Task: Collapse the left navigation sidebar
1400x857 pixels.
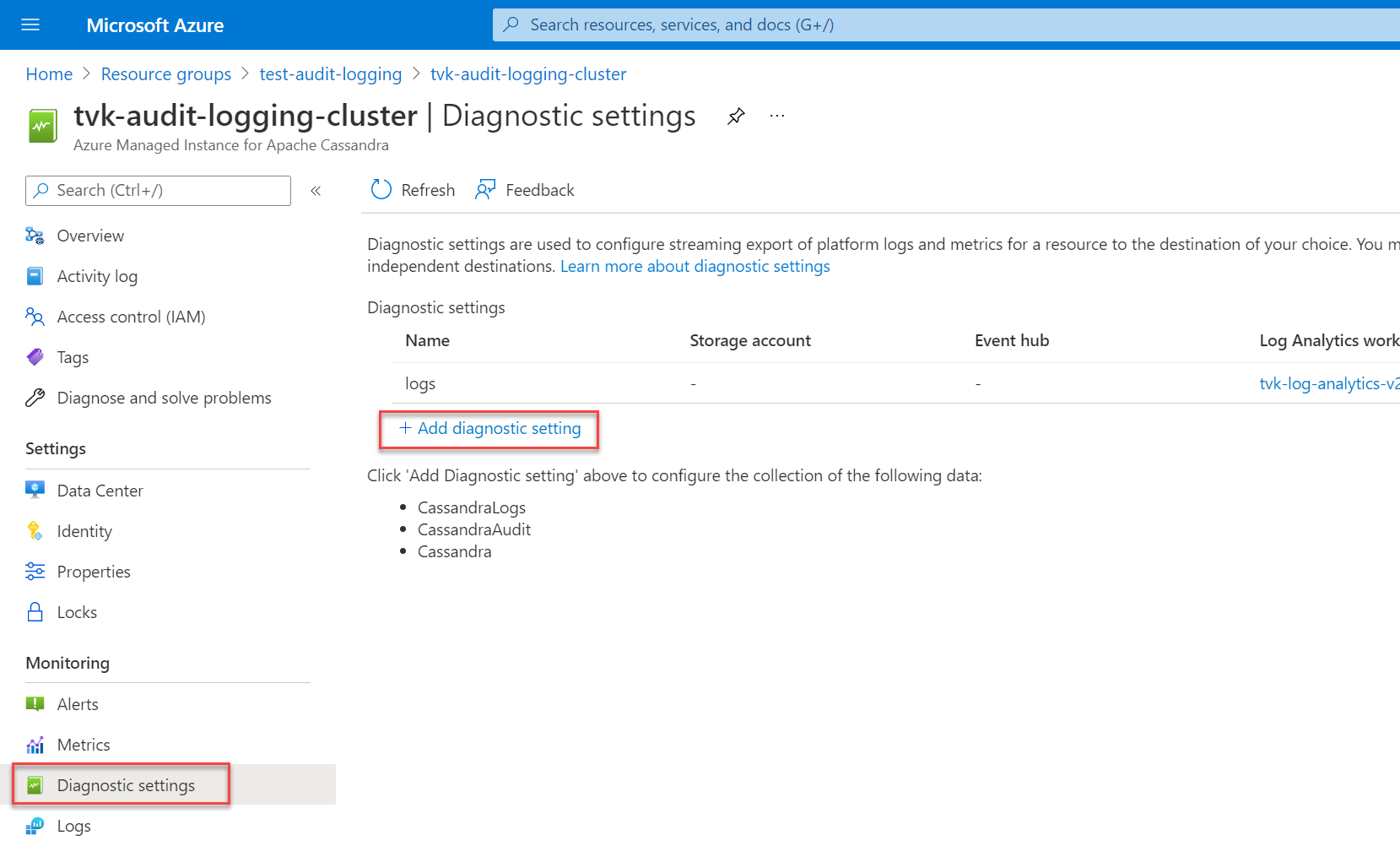Action: click(316, 191)
